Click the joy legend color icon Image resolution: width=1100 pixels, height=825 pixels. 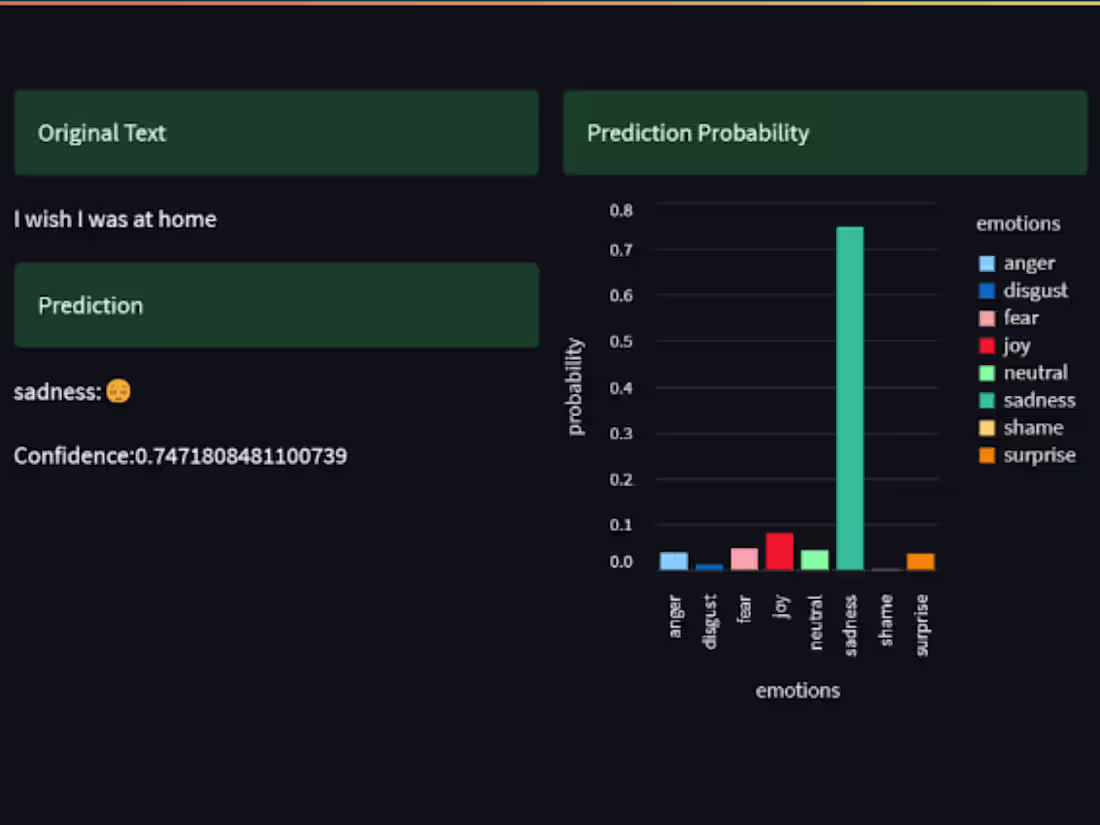tap(986, 345)
